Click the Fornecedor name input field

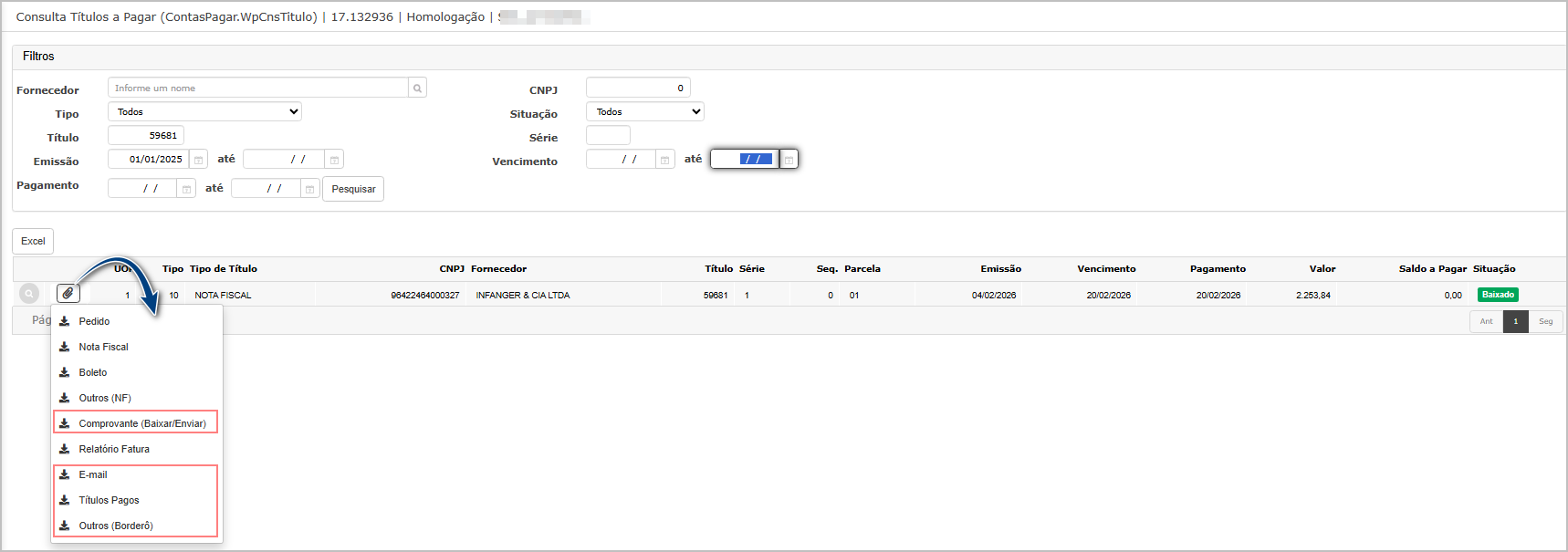[x=257, y=89]
